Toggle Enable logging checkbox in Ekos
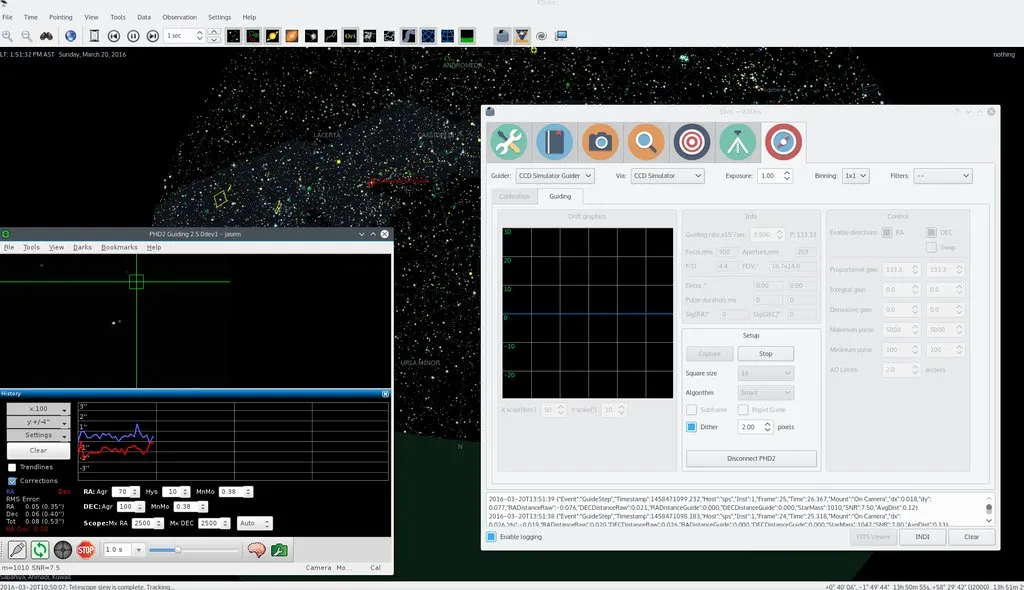This screenshot has width=1024, height=590. tap(491, 537)
